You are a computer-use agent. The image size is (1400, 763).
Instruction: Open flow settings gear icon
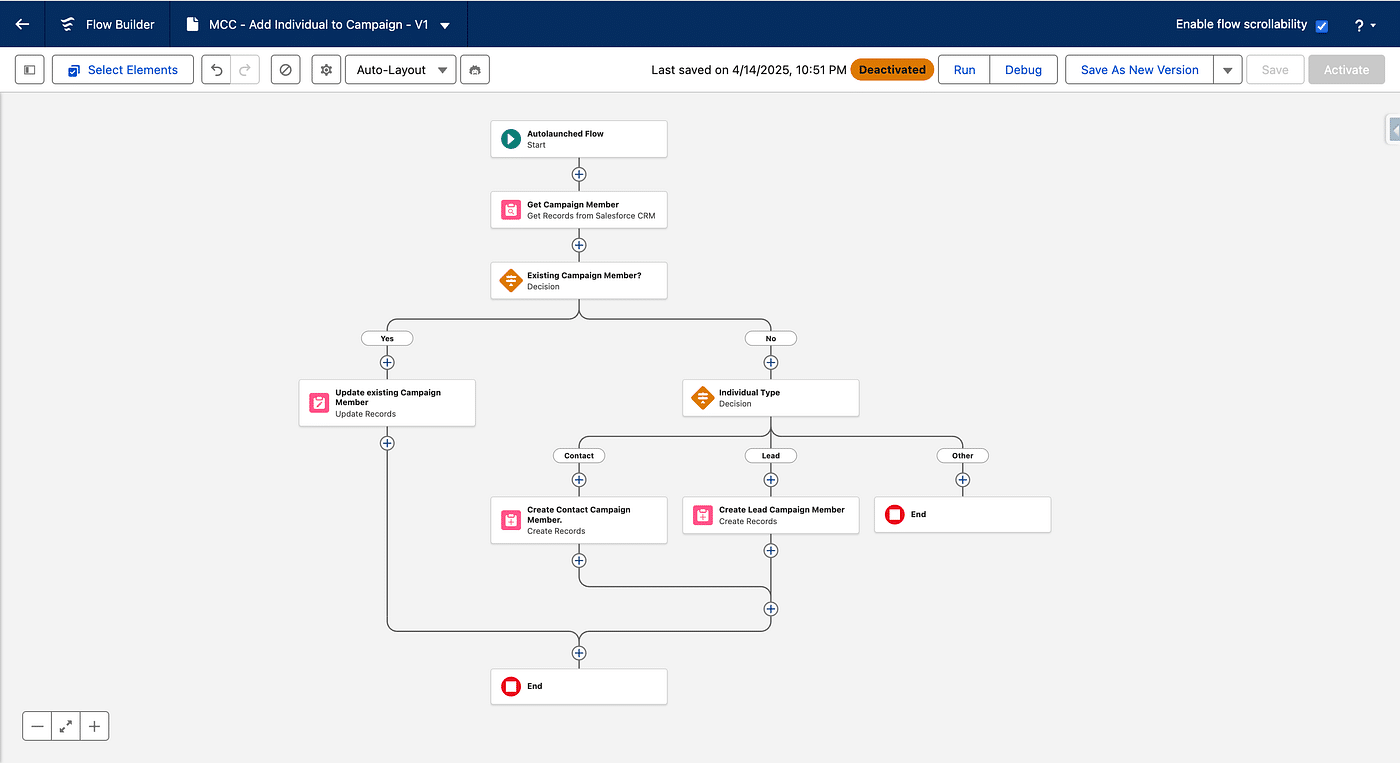326,70
